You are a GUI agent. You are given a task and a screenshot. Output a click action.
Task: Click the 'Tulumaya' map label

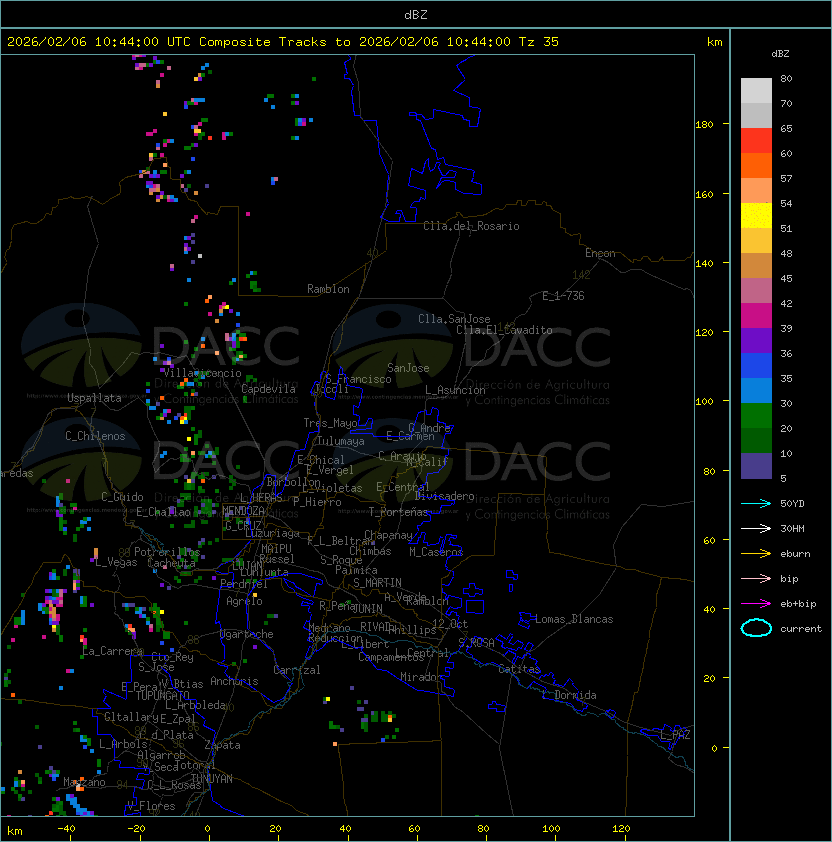tap(341, 441)
